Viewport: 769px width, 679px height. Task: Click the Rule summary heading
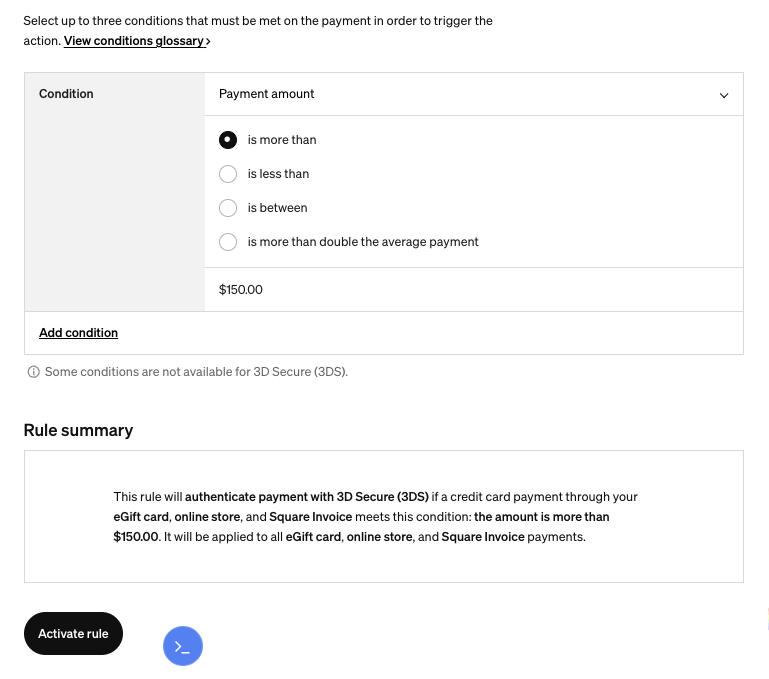[78, 430]
